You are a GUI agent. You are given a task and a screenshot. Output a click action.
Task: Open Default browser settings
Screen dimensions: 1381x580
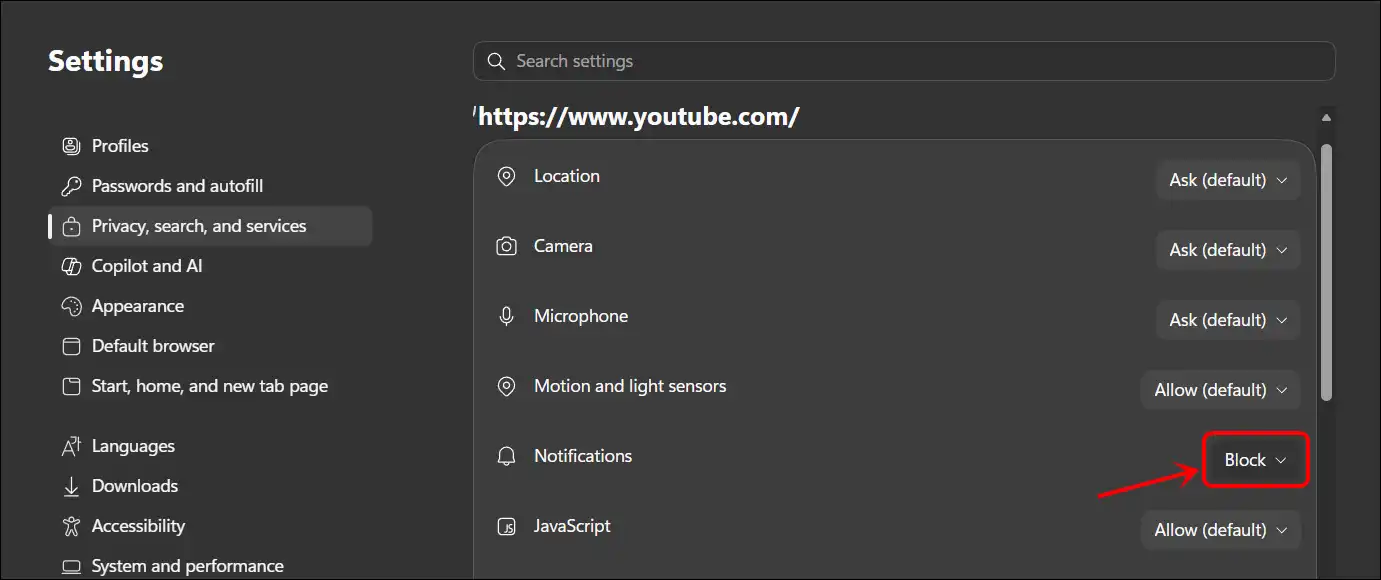click(210, 346)
